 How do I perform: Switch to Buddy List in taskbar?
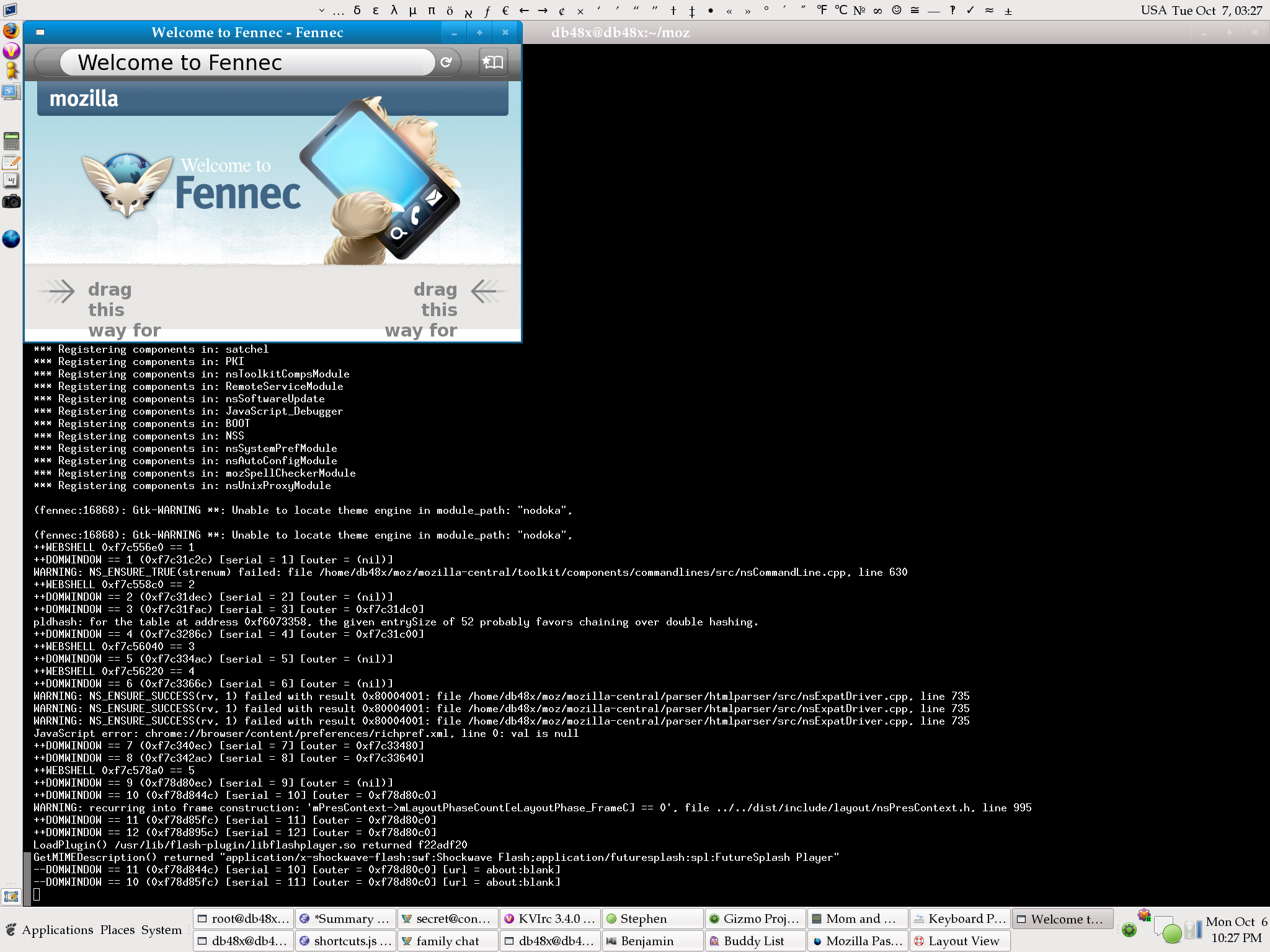(755, 941)
